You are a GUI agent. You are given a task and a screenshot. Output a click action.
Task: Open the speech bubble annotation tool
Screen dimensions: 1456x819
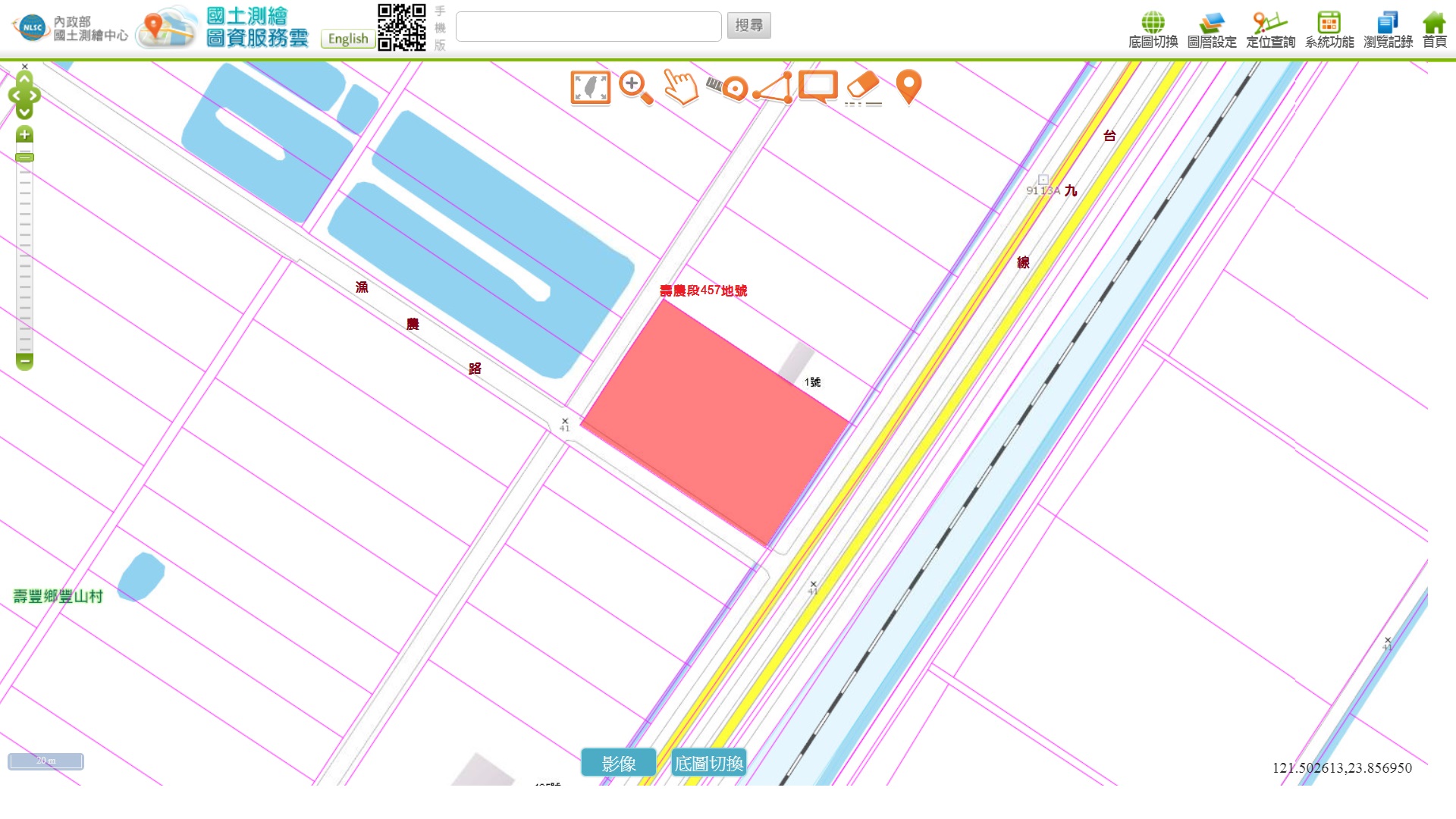tap(817, 87)
